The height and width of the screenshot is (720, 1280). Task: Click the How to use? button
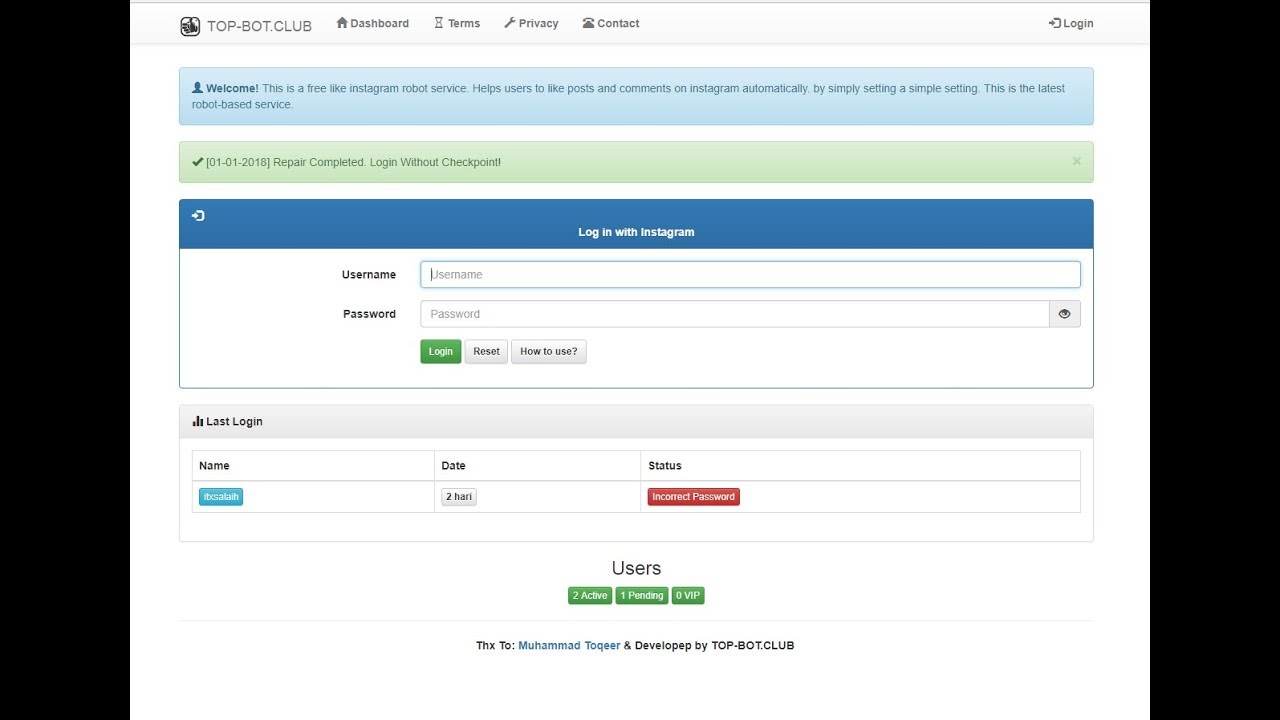[x=549, y=352]
